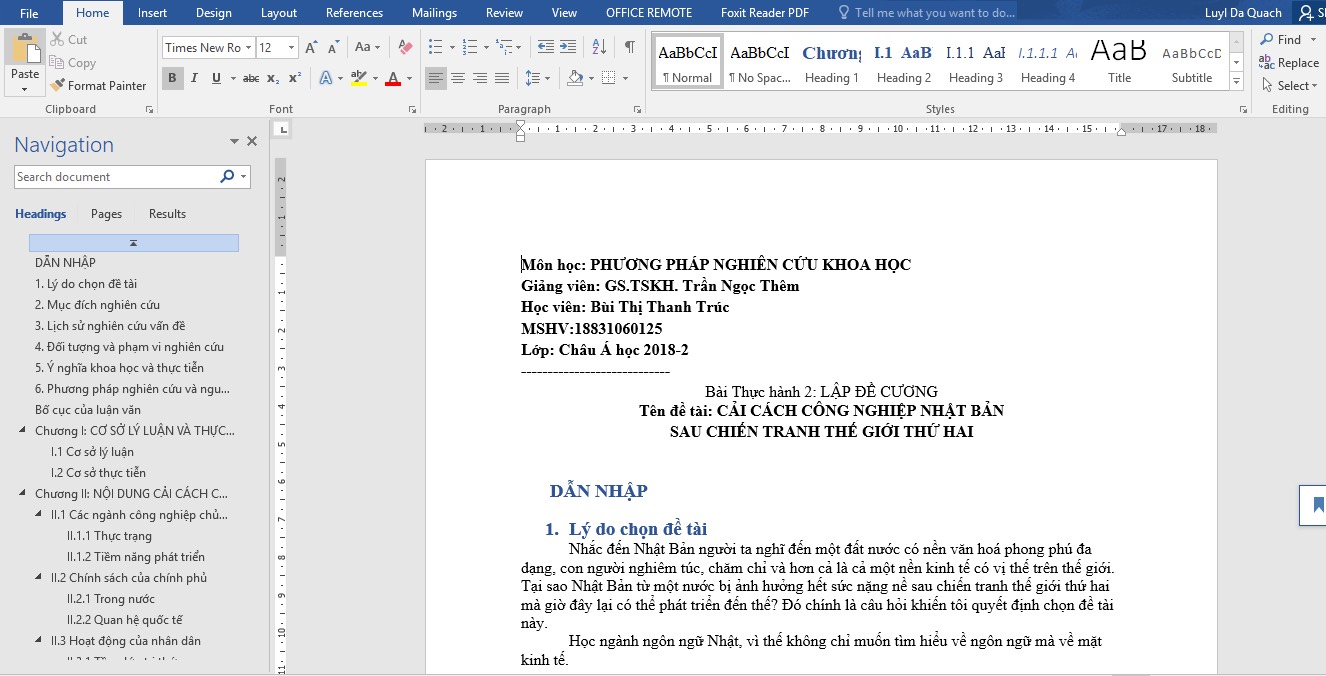Align paragraph right
1326x676 pixels.
pos(480,78)
